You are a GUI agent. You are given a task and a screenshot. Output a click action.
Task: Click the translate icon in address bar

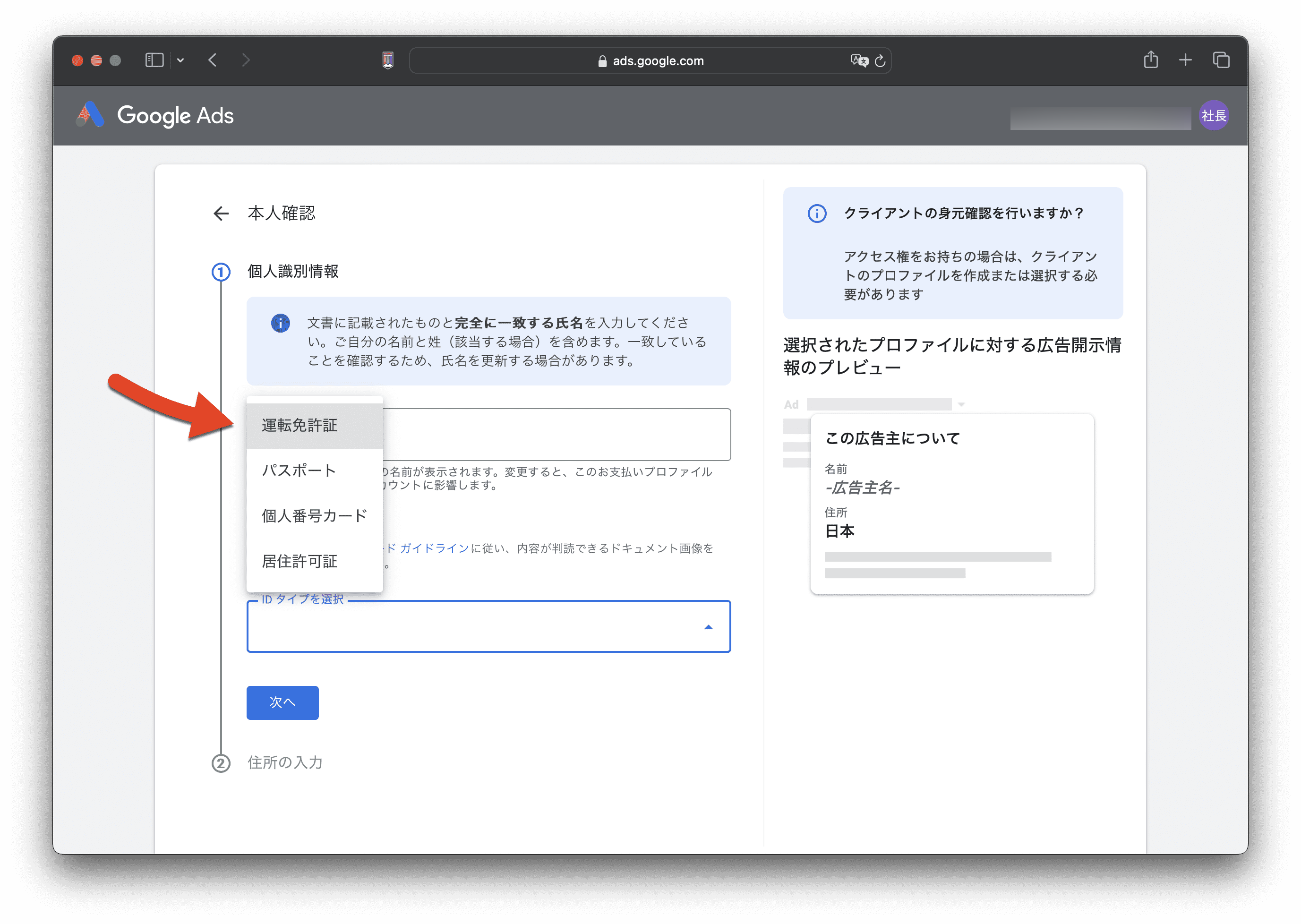click(x=858, y=60)
